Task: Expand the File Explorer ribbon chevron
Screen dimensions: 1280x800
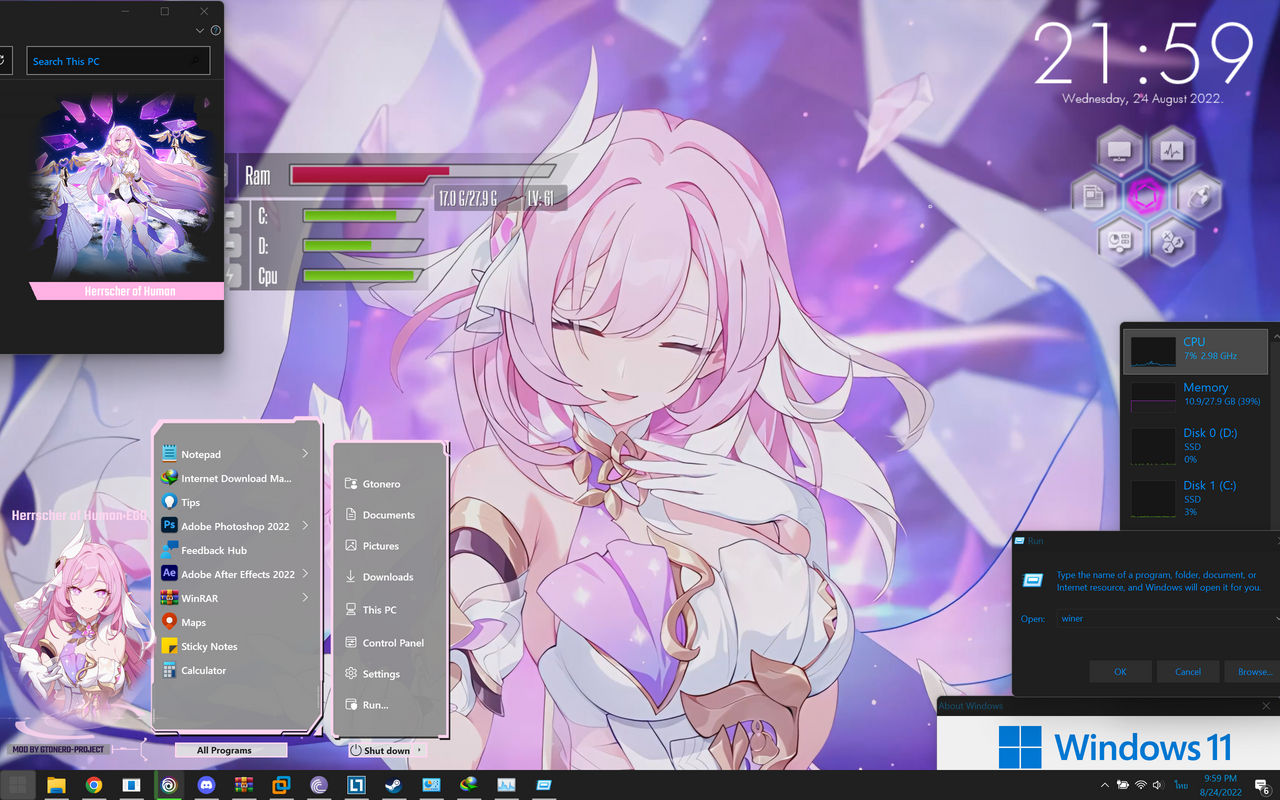Action: 200,31
